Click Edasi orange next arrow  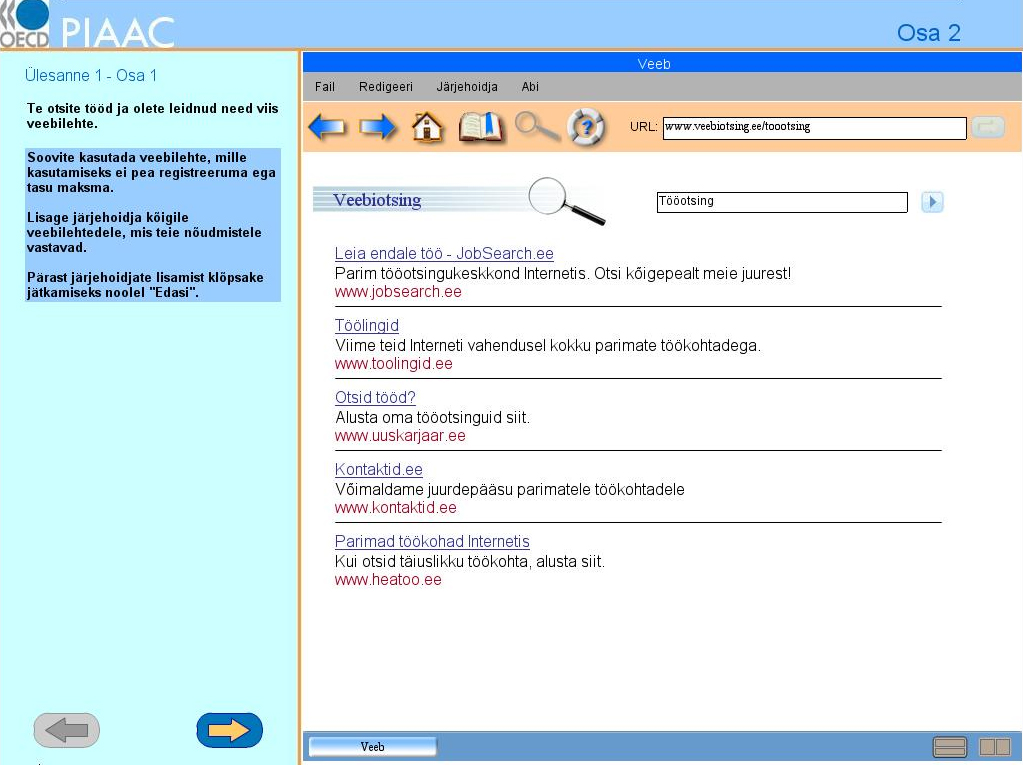click(x=230, y=730)
